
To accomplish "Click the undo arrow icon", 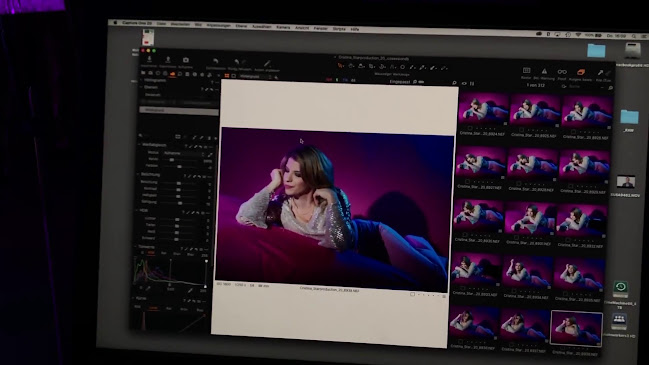I will tap(215, 62).
